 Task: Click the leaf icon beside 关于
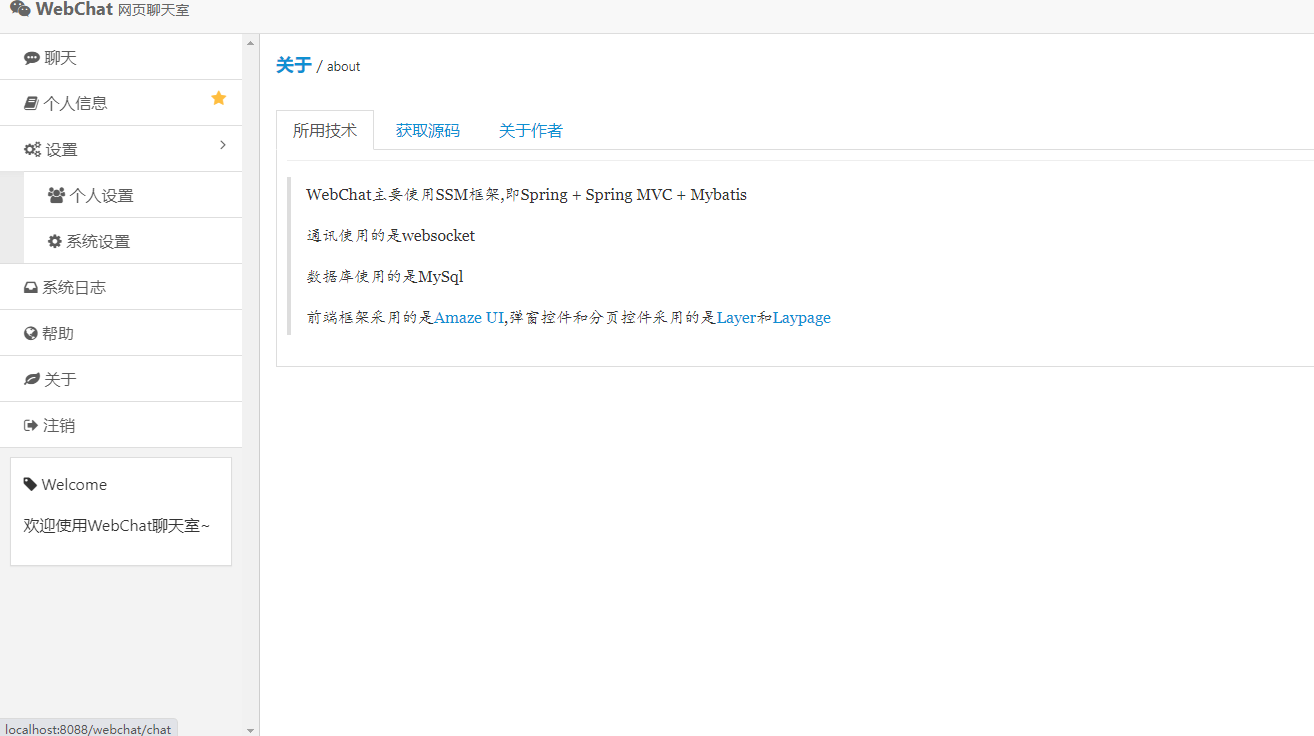[32, 380]
